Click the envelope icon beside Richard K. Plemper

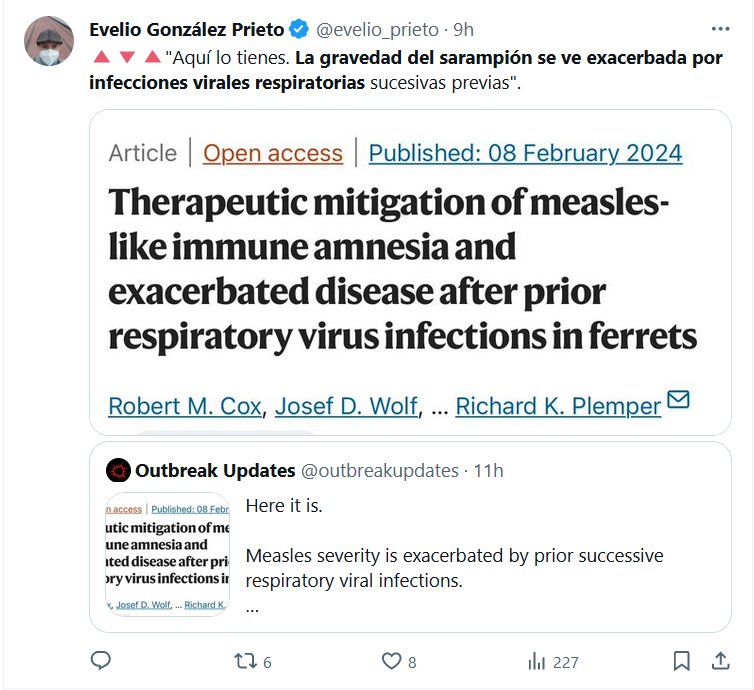pos(678,401)
